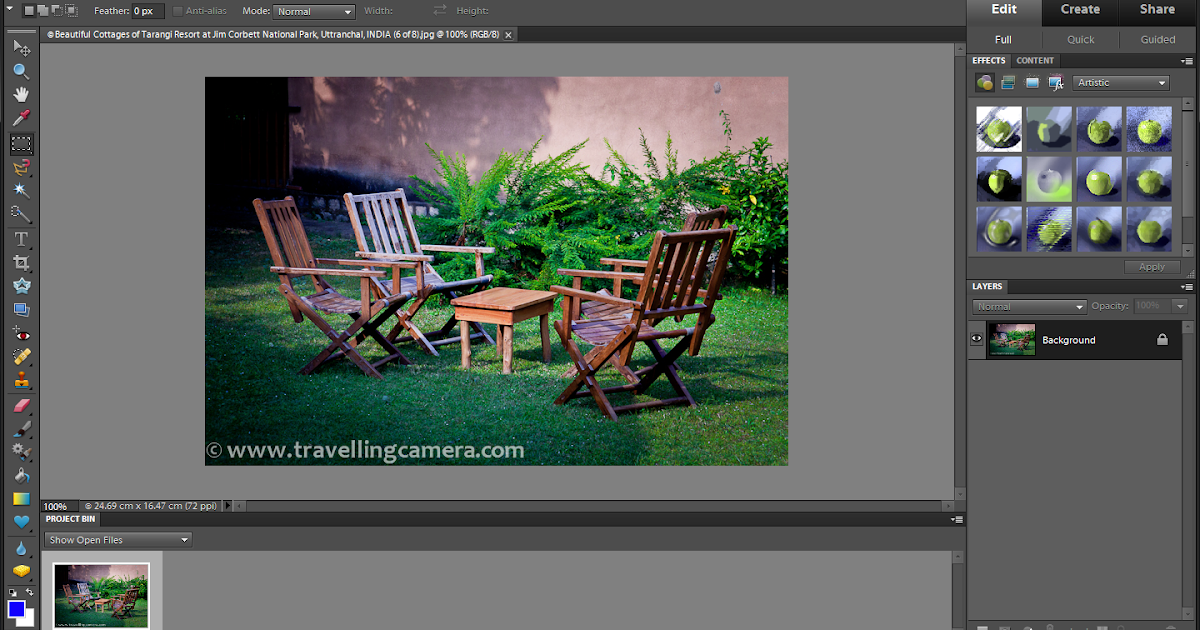The width and height of the screenshot is (1200, 630).
Task: Switch to Guided edit mode
Action: (x=1158, y=39)
